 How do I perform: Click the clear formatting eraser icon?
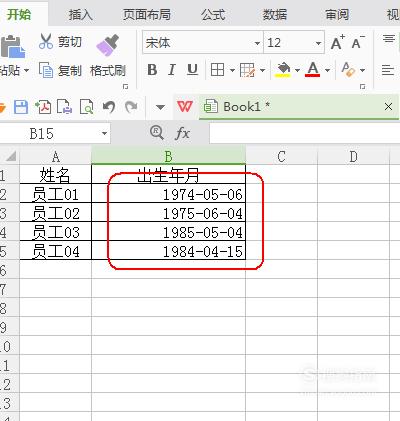(x=348, y=70)
